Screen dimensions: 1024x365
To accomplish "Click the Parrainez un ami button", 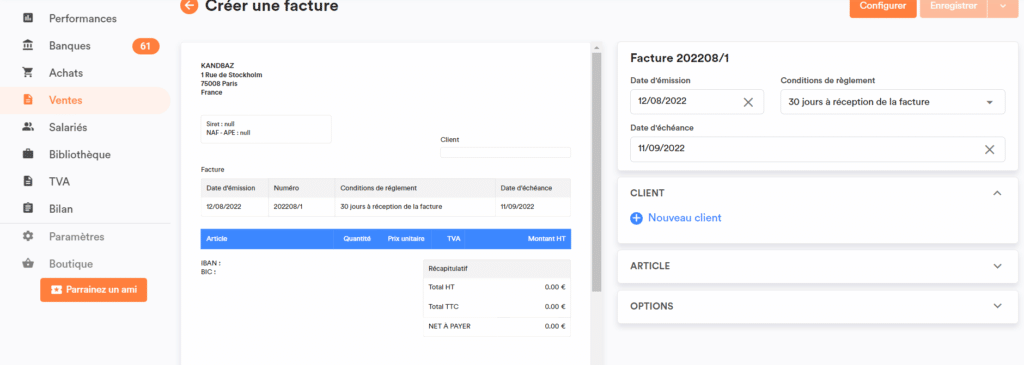I will (x=93, y=289).
